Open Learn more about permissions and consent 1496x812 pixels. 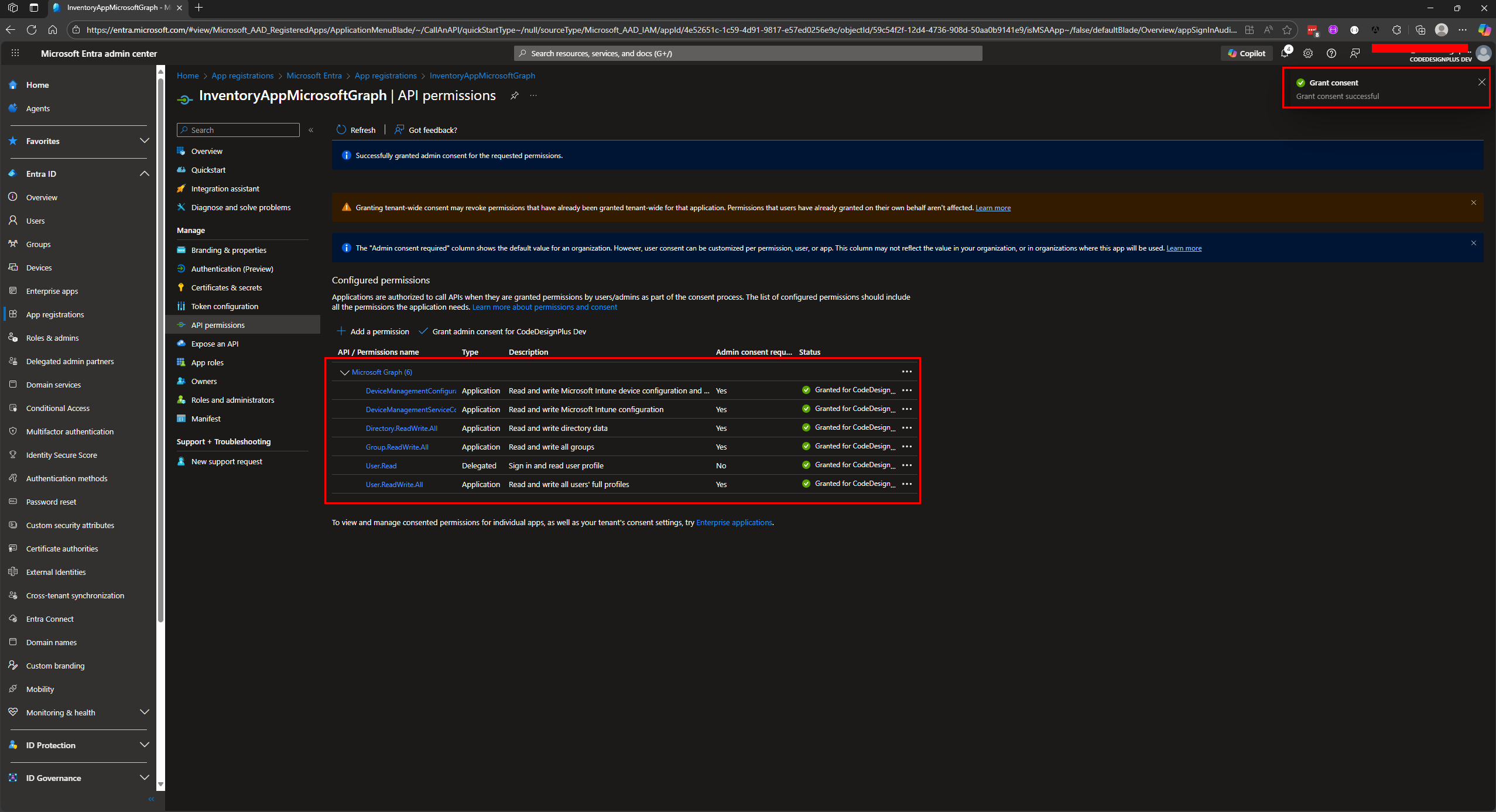coord(545,307)
